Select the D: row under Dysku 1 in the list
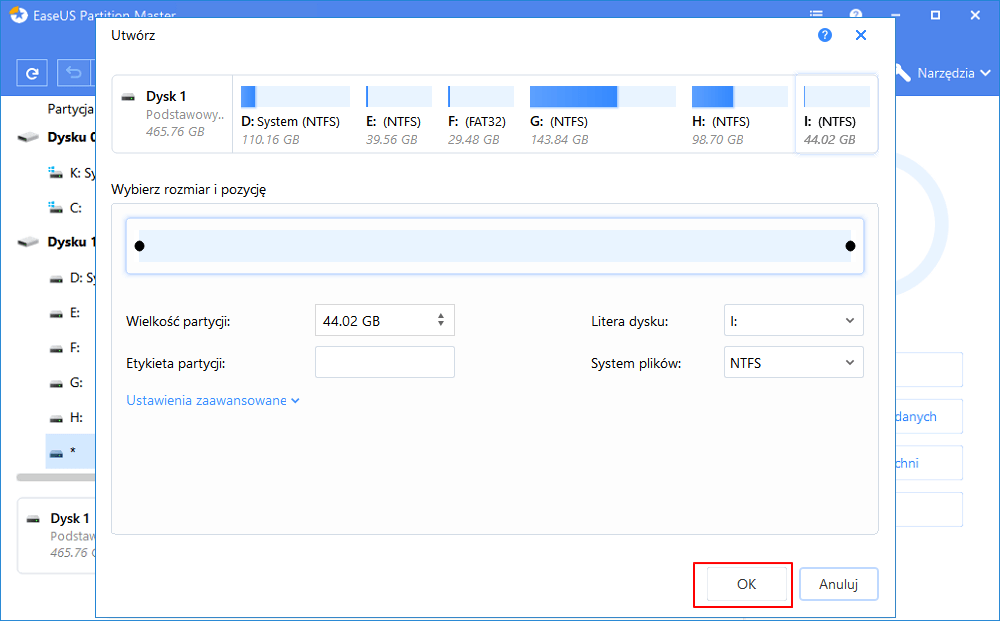This screenshot has height=621, width=1000. pyautogui.click(x=70, y=278)
